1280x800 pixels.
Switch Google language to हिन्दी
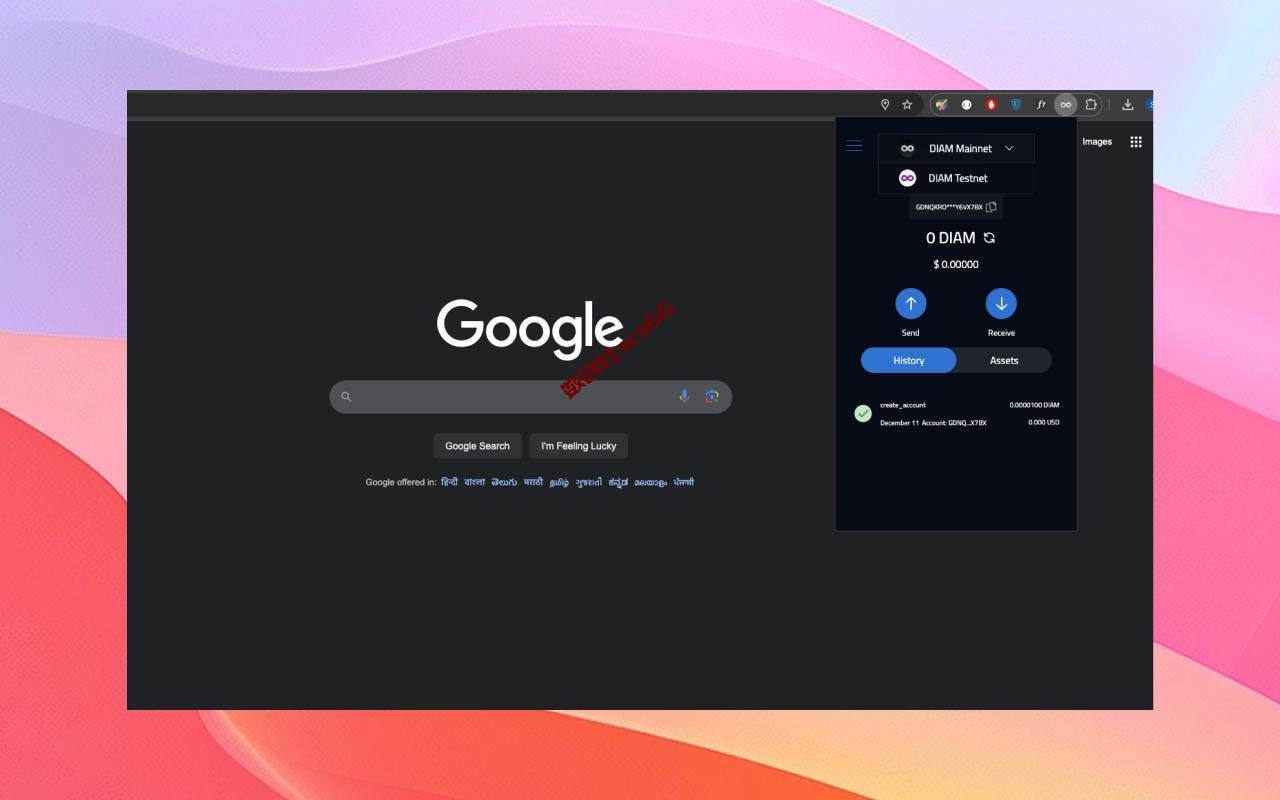point(449,482)
